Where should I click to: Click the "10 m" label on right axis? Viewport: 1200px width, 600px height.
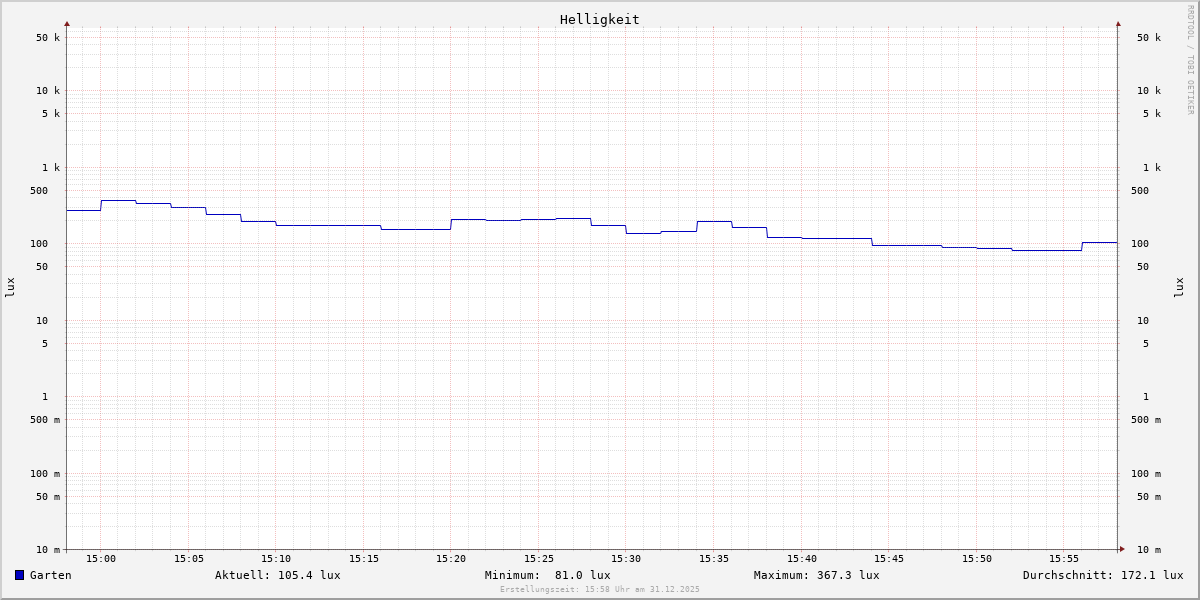1149,550
